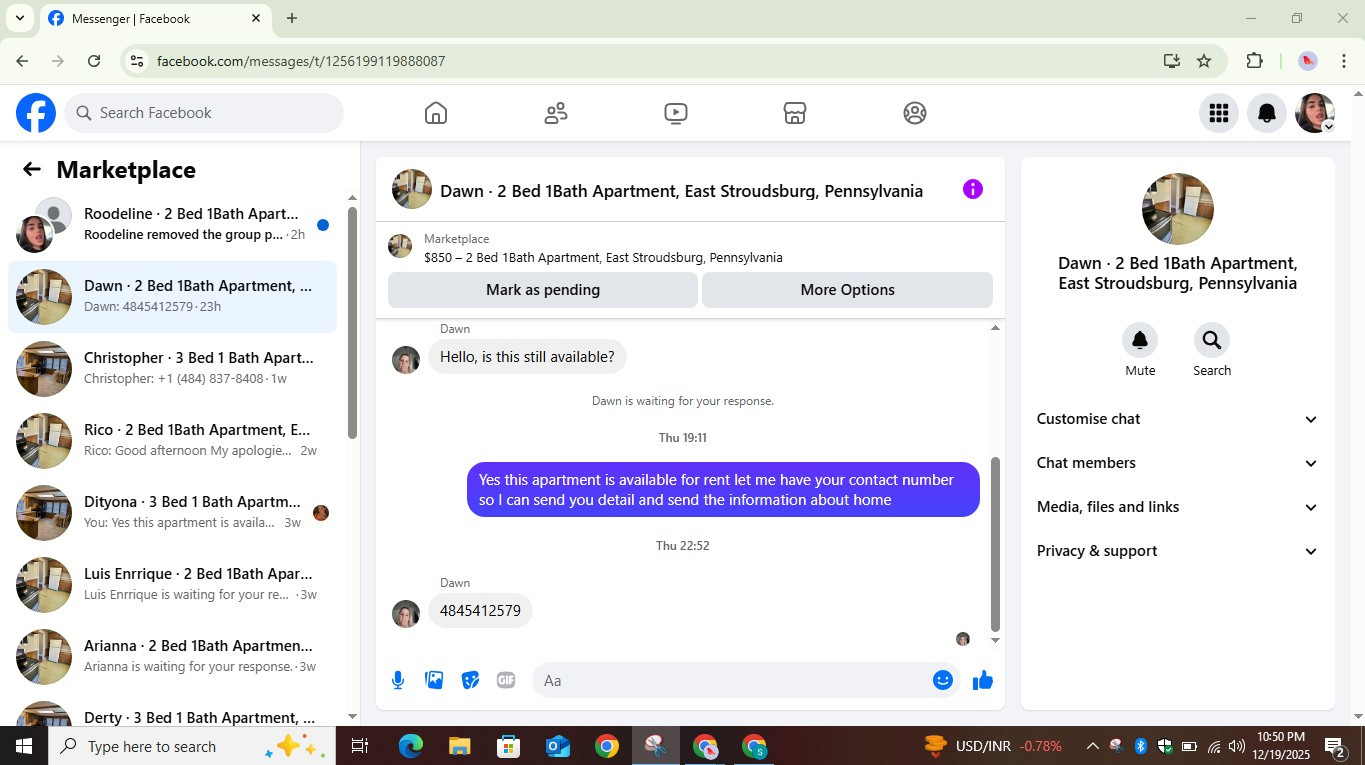The image size is (1365, 765).
Task: Open Microsoft Edge from taskbar
Action: pos(411,746)
